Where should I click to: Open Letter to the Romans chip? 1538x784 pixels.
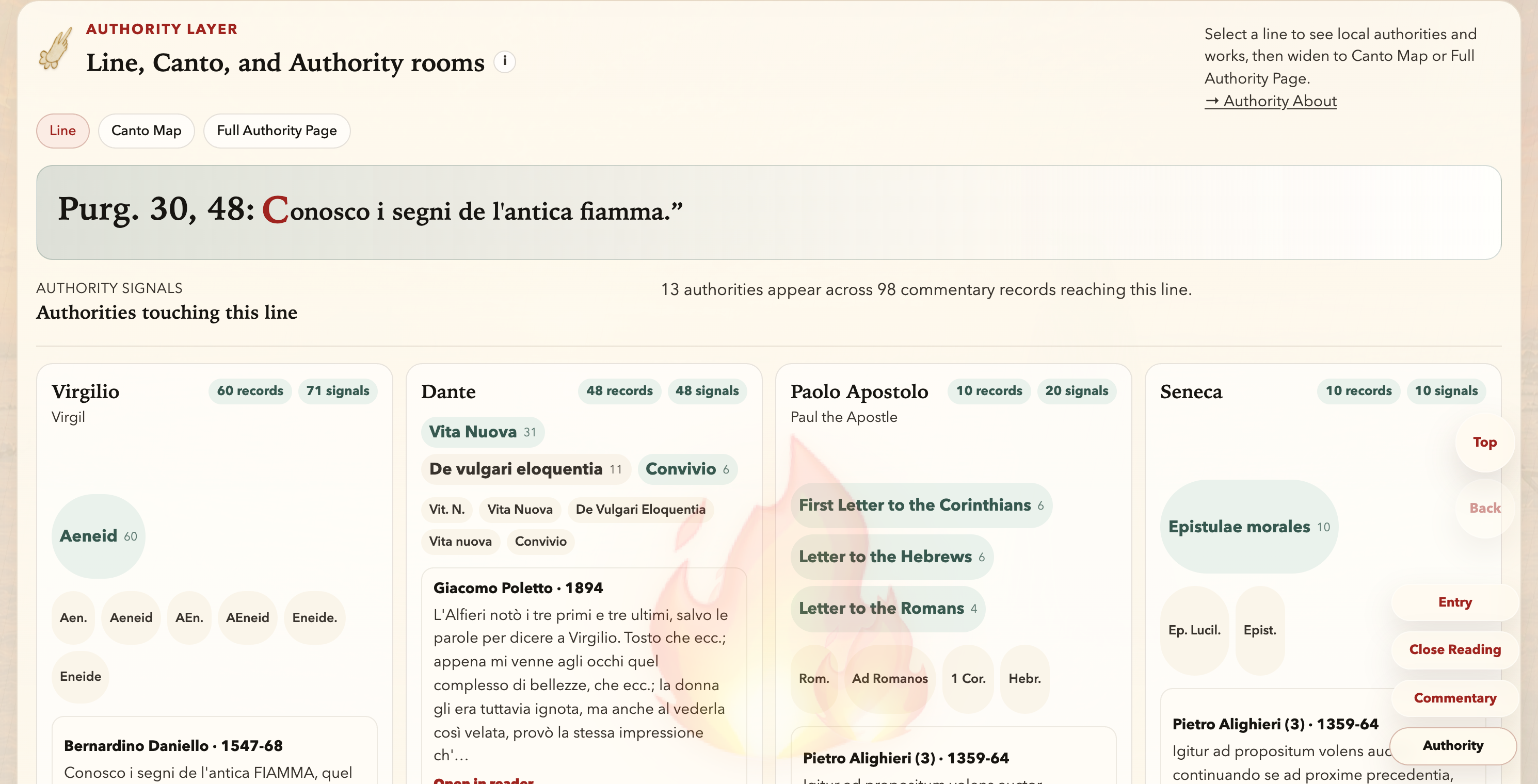coord(888,609)
